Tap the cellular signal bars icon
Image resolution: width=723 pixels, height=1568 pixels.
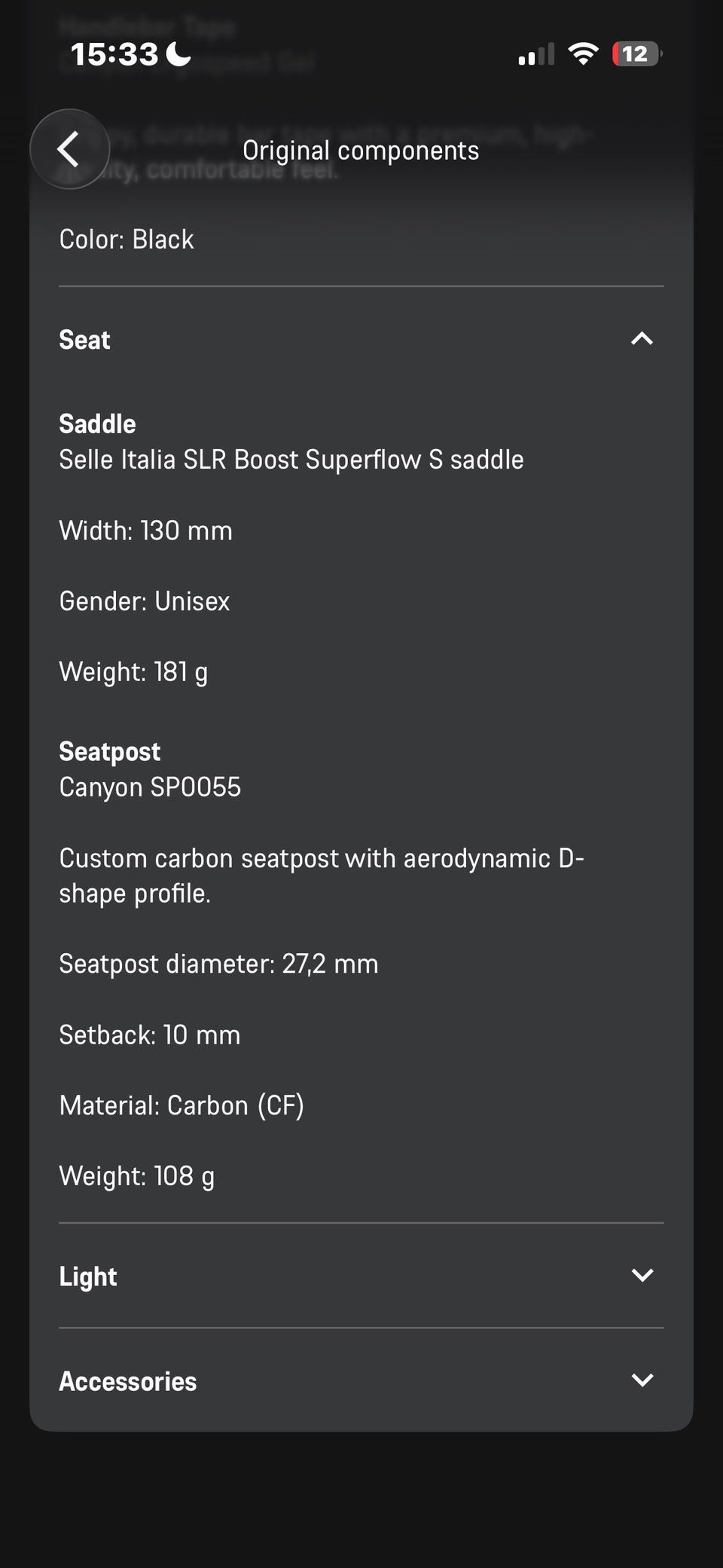(536, 54)
